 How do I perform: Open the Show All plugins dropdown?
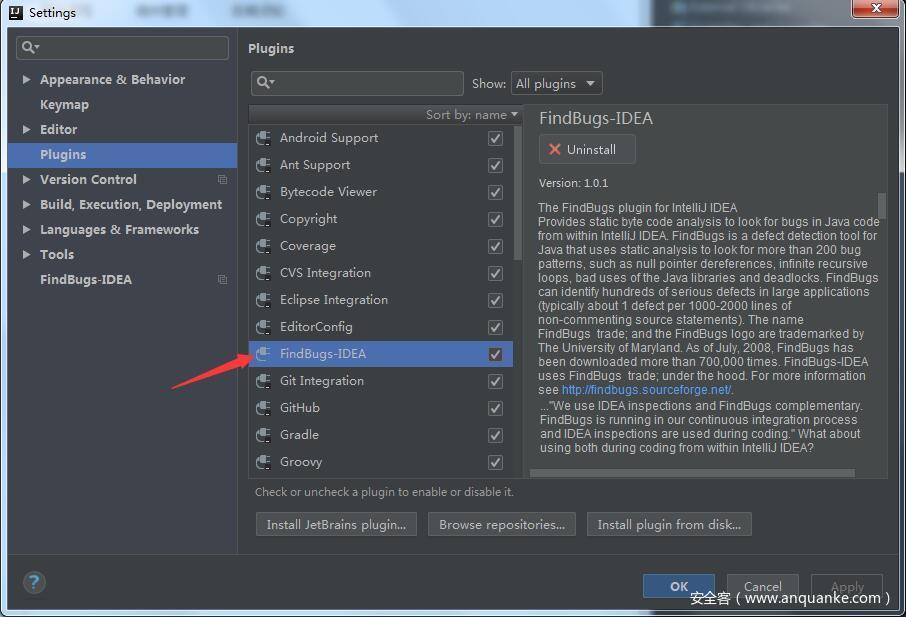coord(556,83)
